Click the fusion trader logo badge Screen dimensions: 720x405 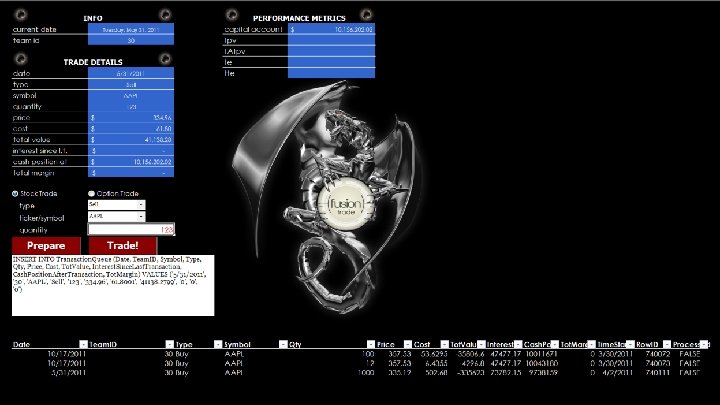coord(346,206)
